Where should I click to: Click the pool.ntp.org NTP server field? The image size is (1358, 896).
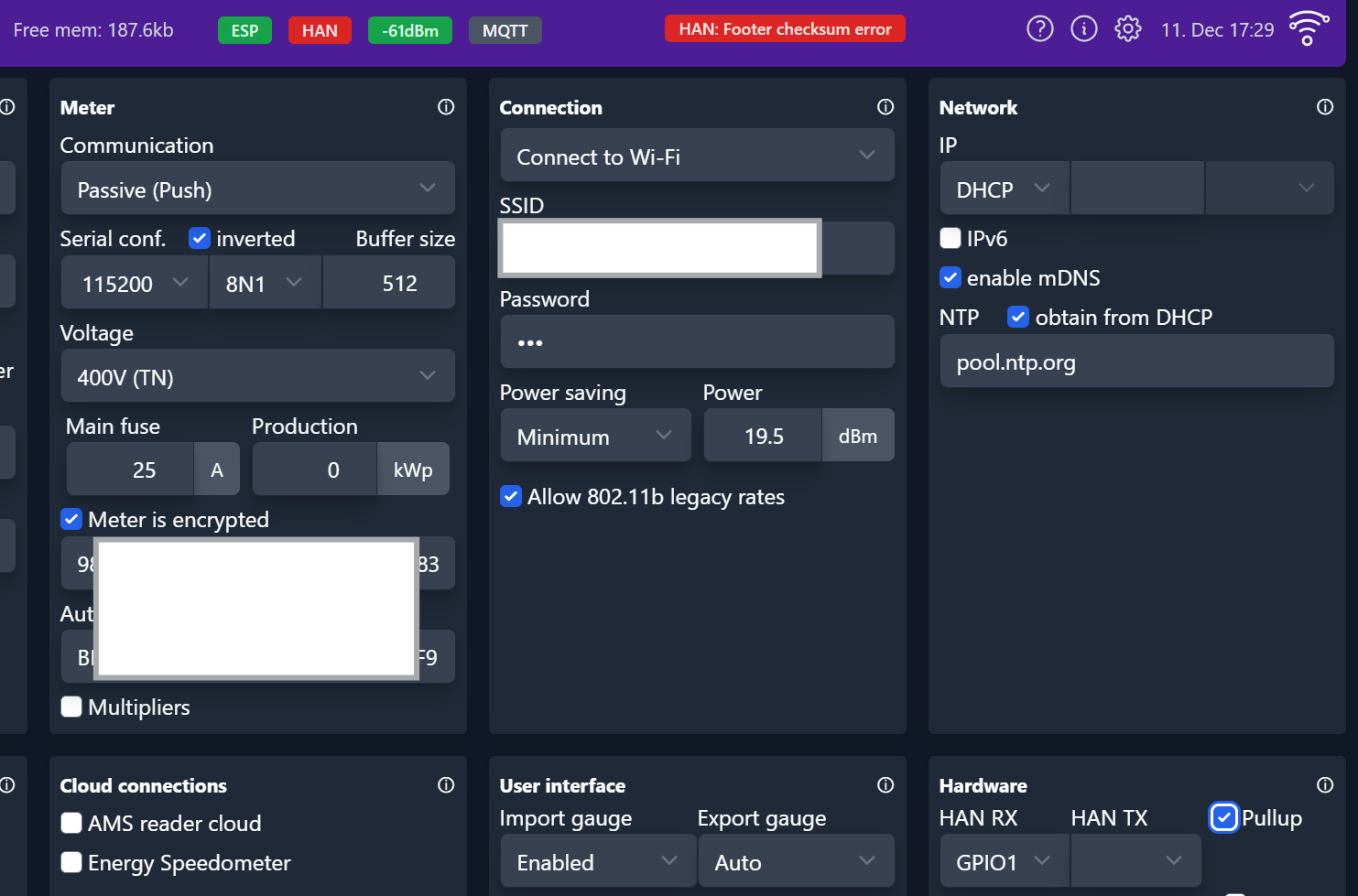(x=1136, y=362)
